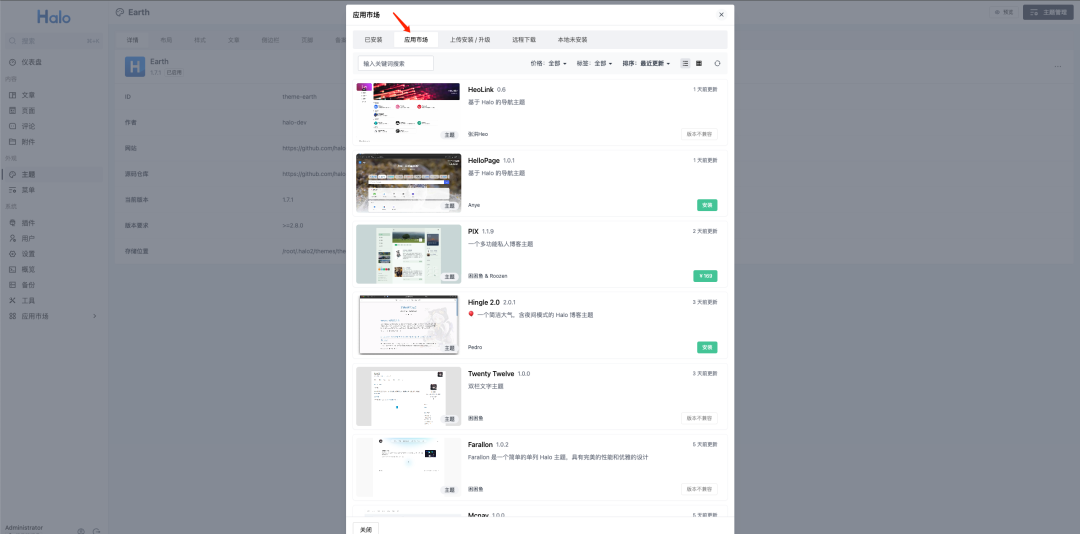Click 版本不兼容 button on HeoLink
Screen dimensions: 1080x534
tap(699, 134)
